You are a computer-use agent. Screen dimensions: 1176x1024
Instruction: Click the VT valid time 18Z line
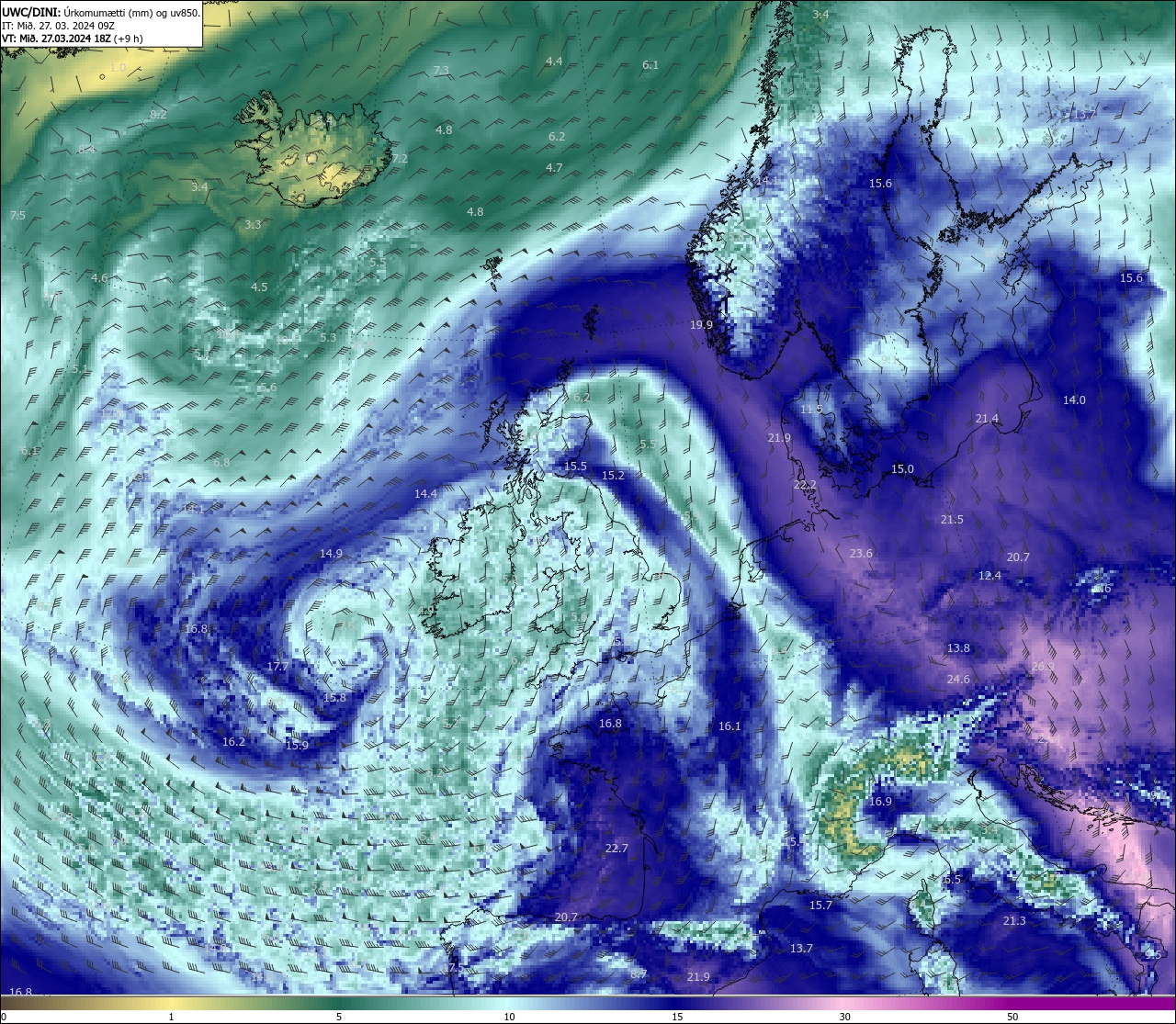pos(73,39)
